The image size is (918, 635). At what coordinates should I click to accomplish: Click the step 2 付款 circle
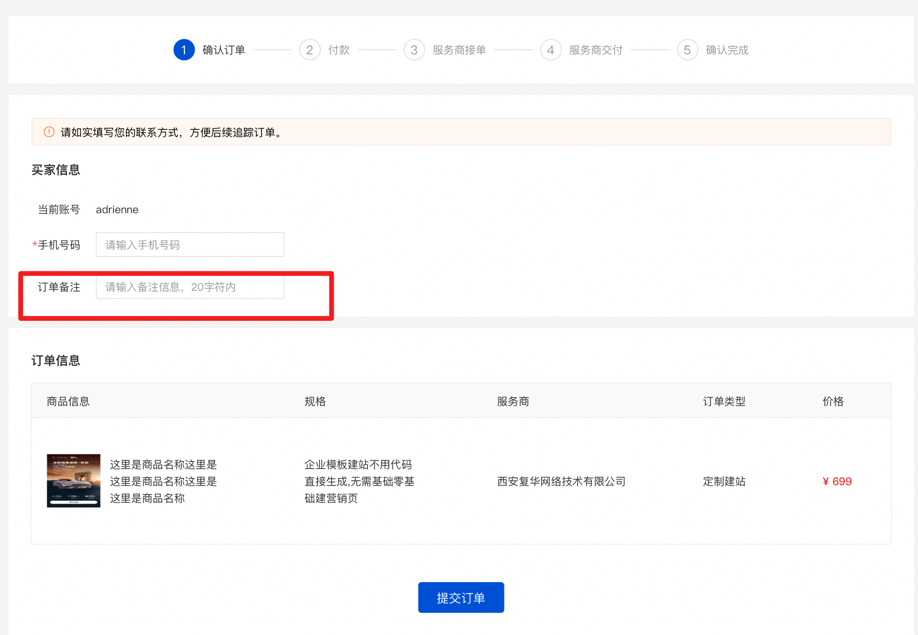(x=310, y=50)
